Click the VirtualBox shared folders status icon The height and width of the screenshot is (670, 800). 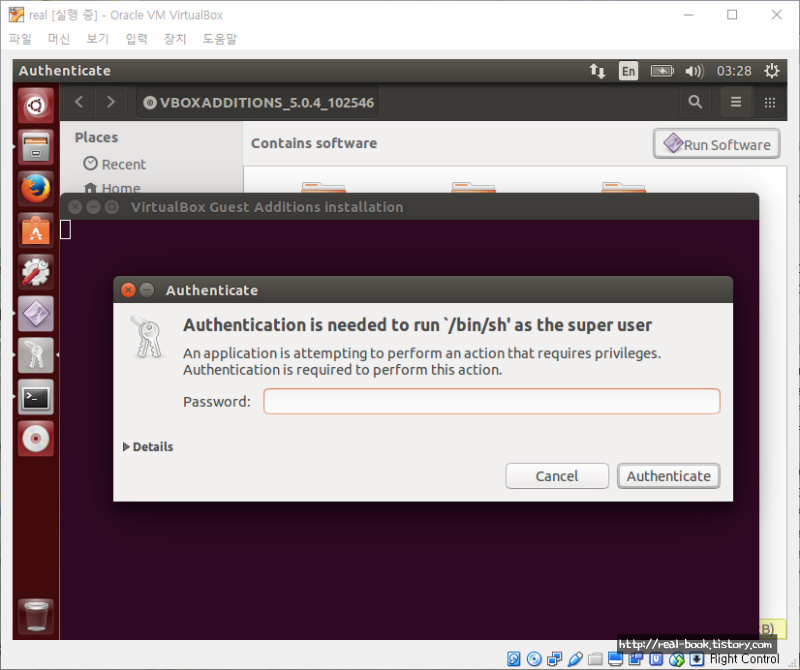(595, 659)
